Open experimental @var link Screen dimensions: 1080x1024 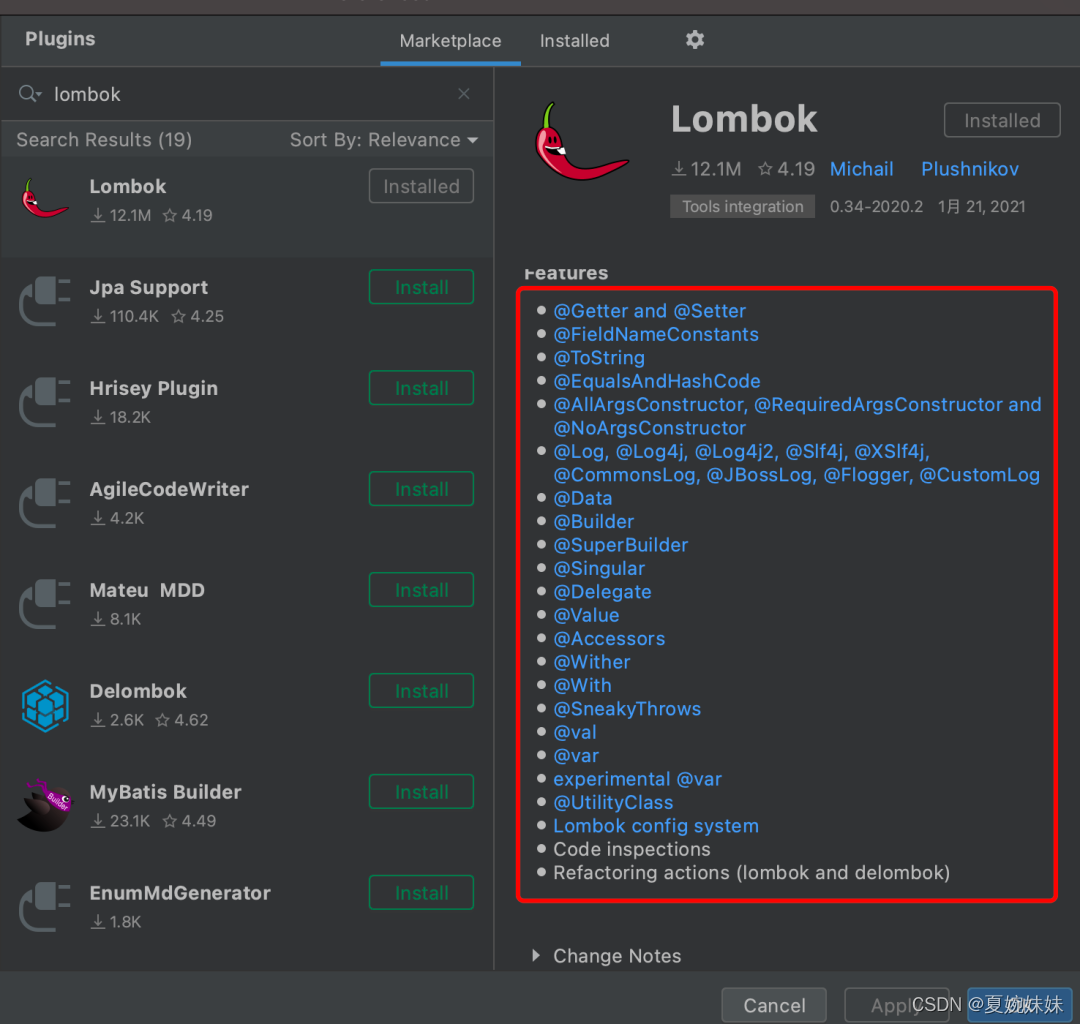pyautogui.click(x=638, y=779)
